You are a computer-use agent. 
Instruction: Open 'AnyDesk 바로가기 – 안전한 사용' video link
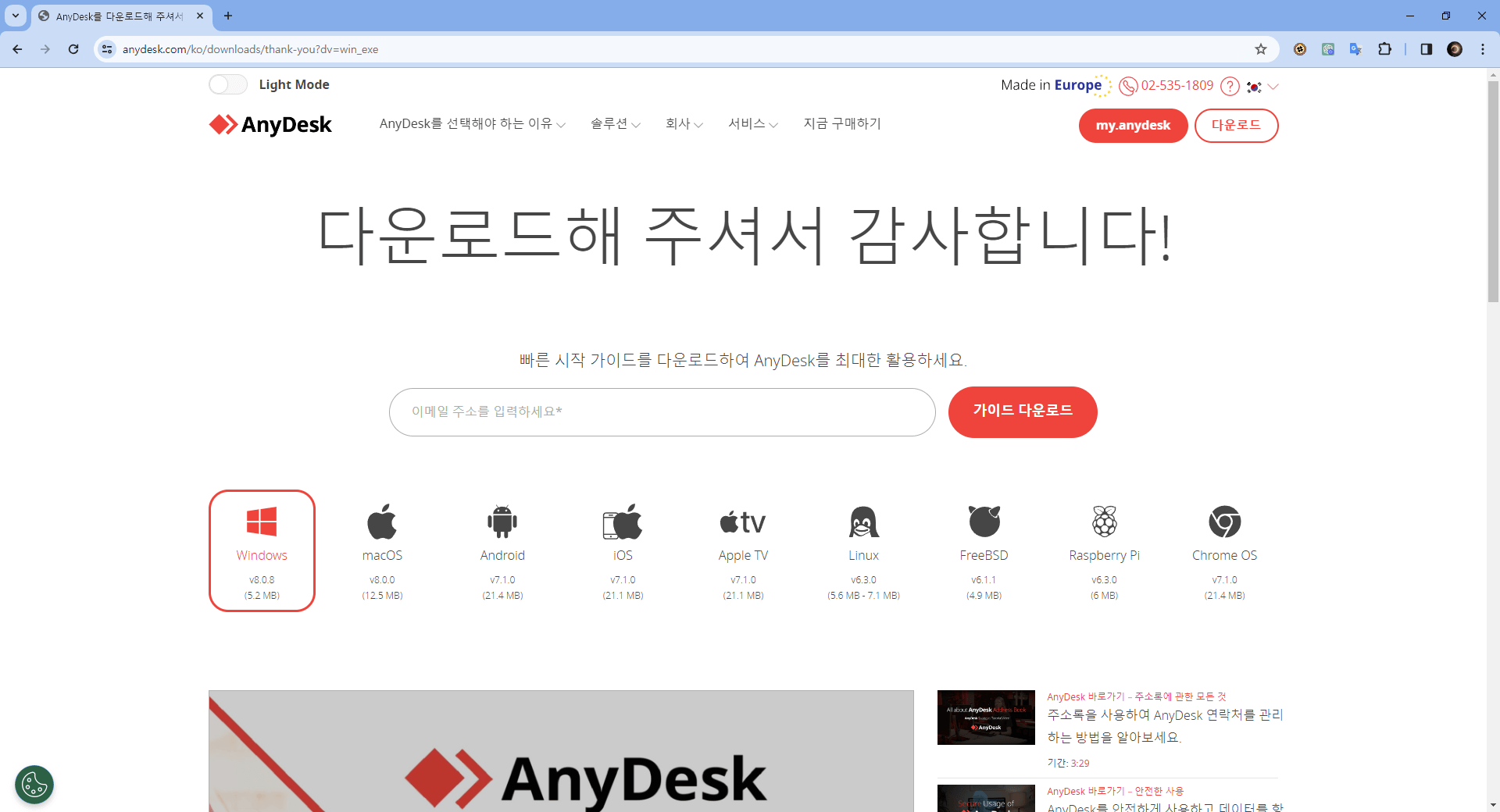[x=1115, y=791]
